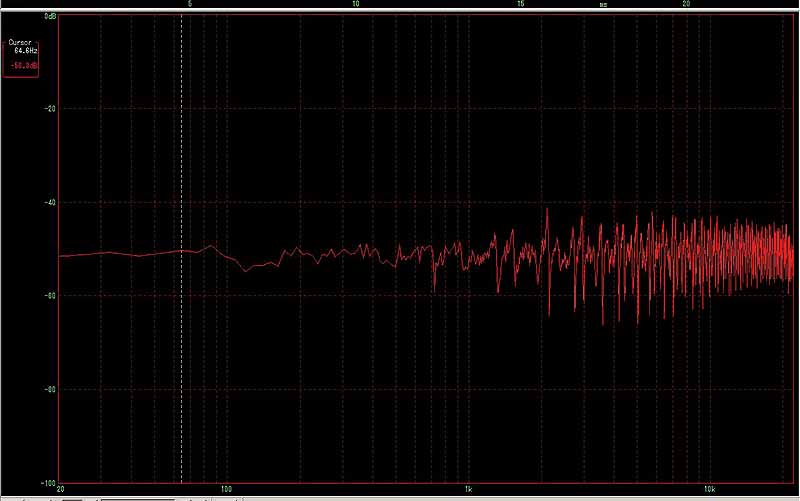This screenshot has width=800, height=501.
Task: Click the -80 dB axis label
Action: (48, 389)
